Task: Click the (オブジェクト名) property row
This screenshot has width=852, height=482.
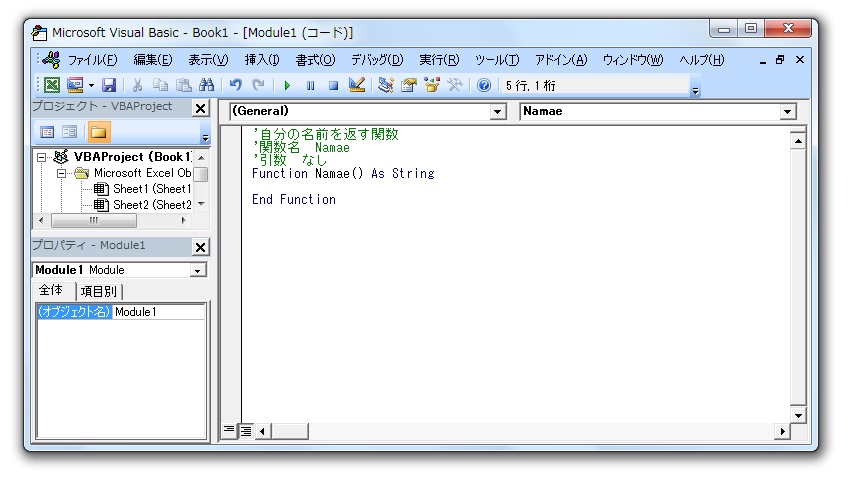Action: point(74,312)
